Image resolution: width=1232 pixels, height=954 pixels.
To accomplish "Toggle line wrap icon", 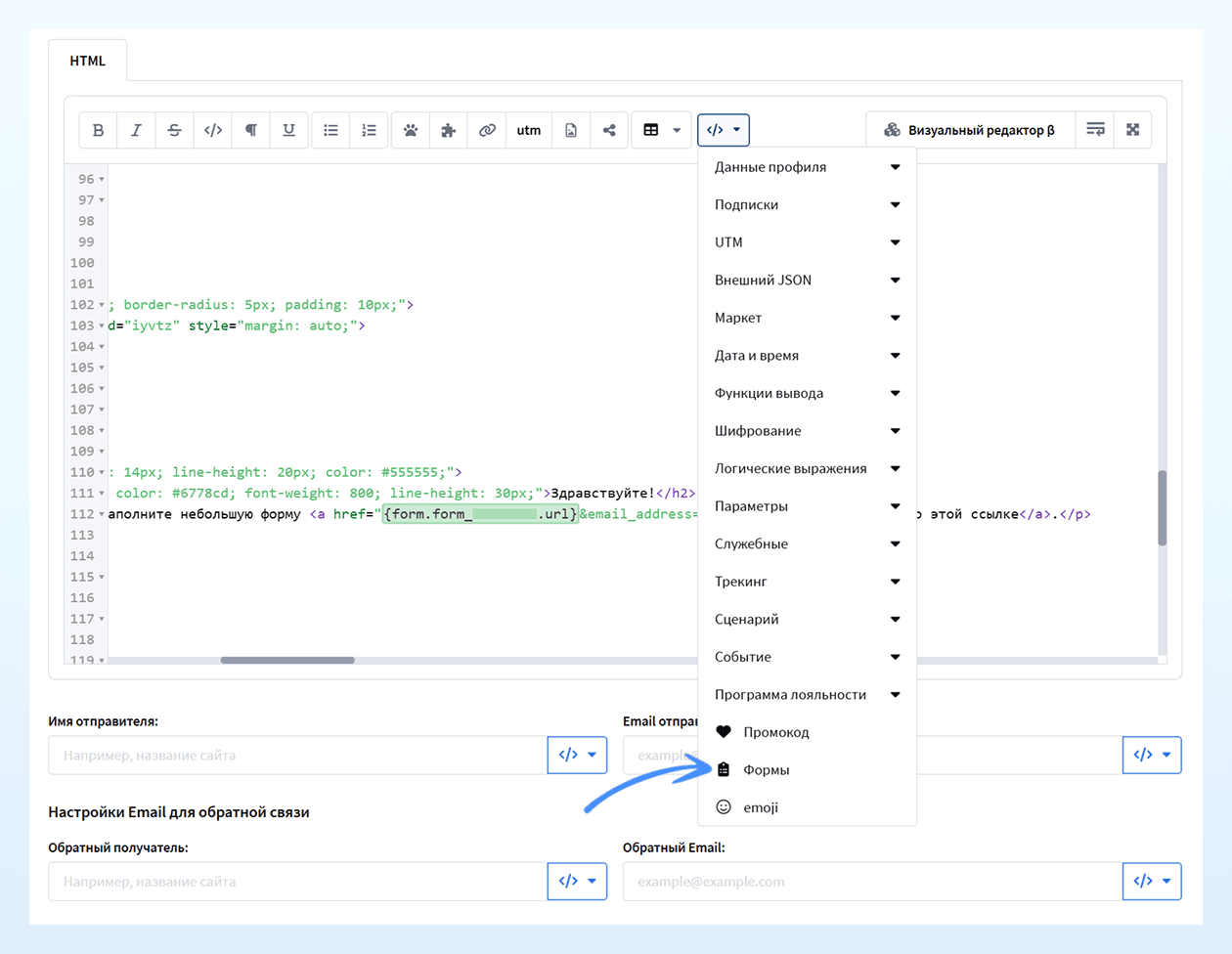I will tap(1095, 130).
